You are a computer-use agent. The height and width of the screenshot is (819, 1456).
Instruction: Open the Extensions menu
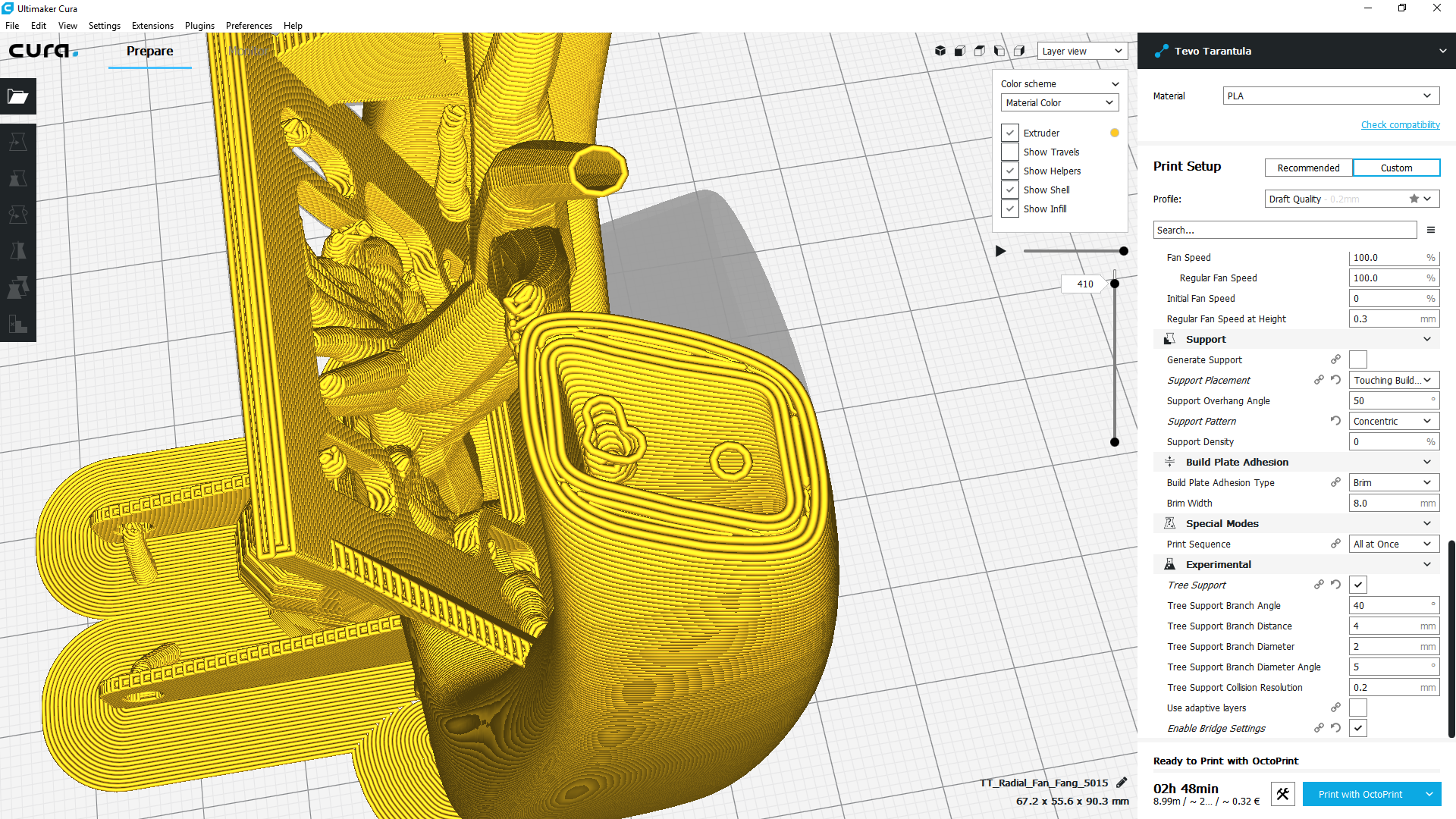[x=152, y=25]
